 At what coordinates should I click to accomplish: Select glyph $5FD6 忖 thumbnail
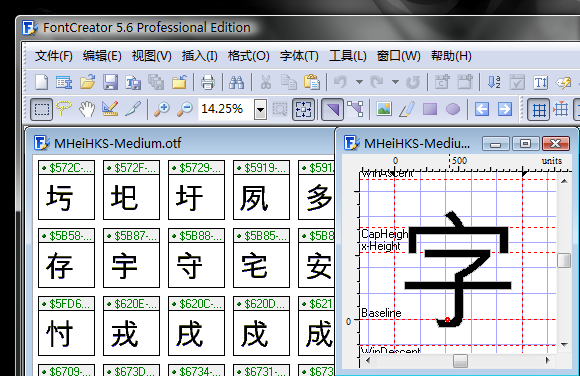click(67, 326)
